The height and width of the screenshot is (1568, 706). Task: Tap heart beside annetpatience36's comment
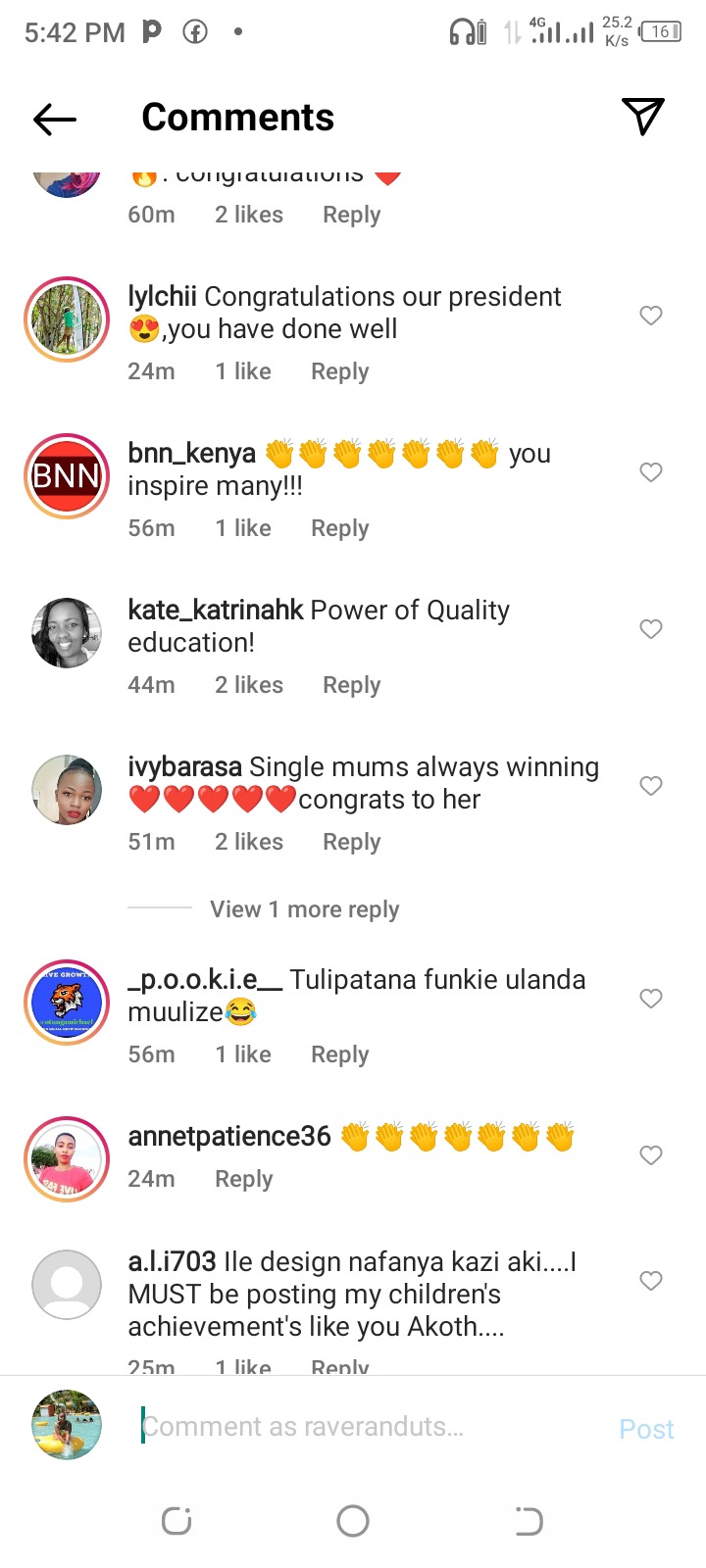coord(651,1155)
